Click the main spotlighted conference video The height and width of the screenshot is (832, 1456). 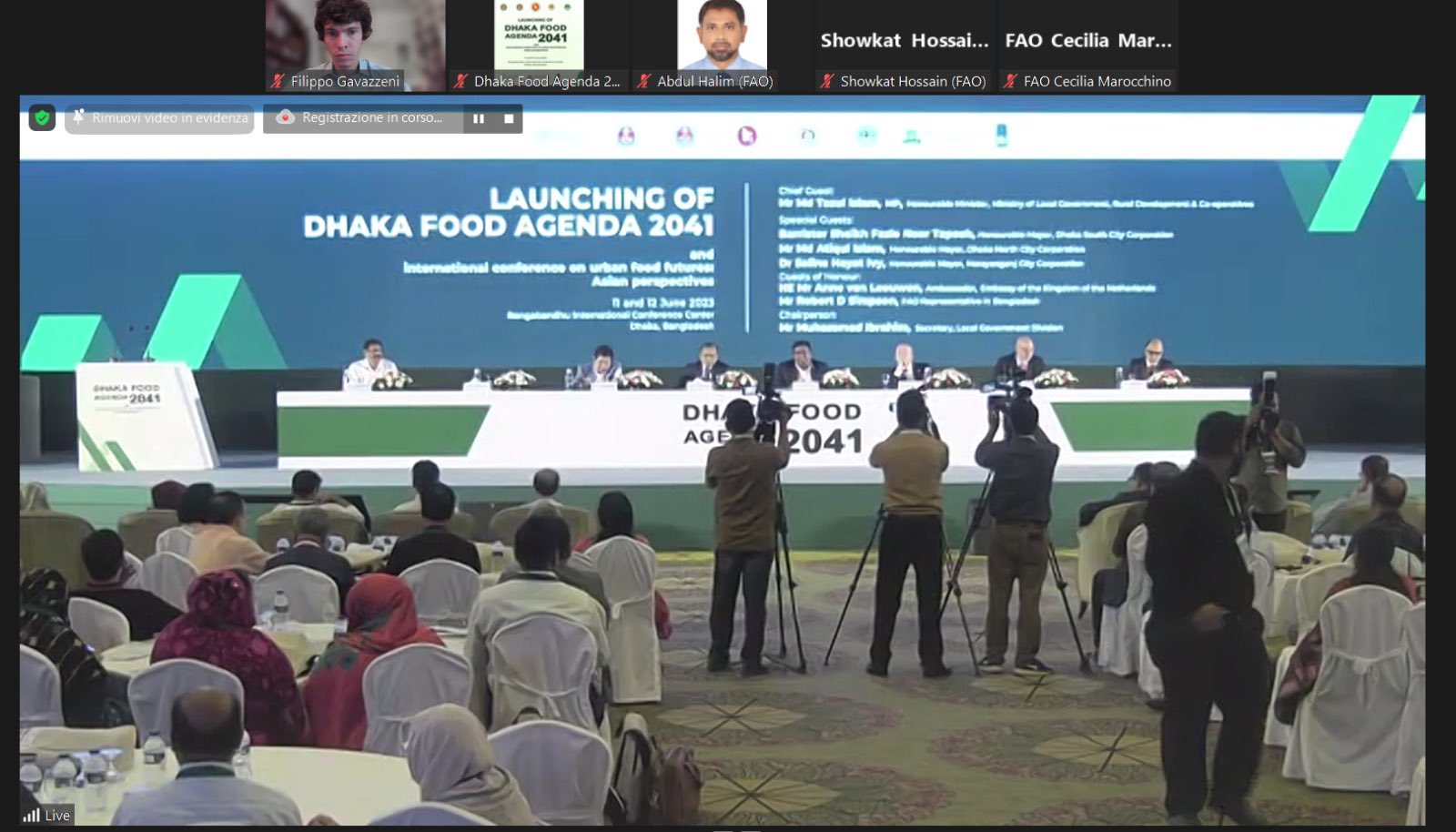(723, 460)
